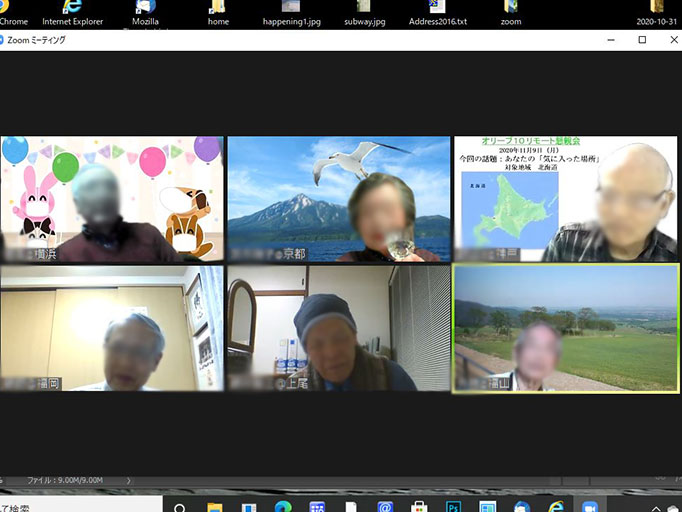The height and width of the screenshot is (512, 682).
Task: Open the home folder on desktop
Action: [x=217, y=12]
